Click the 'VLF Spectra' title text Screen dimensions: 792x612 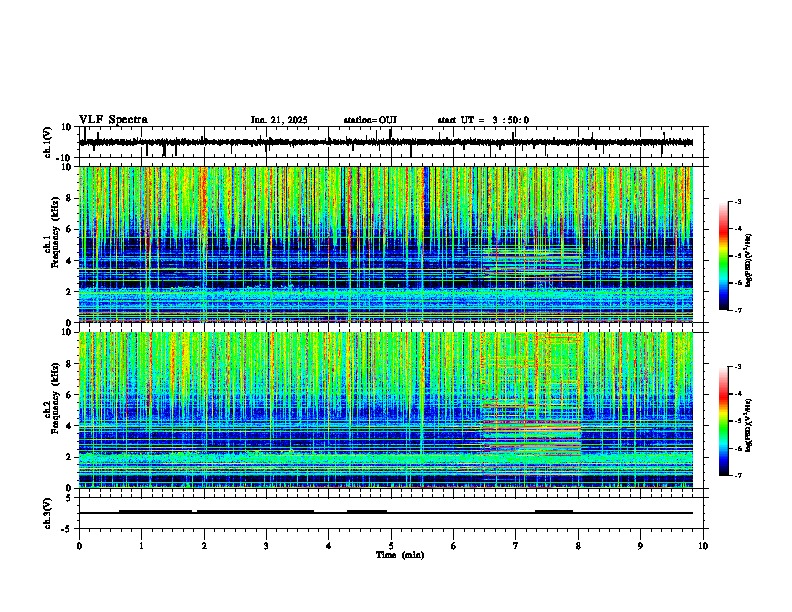[x=113, y=120]
